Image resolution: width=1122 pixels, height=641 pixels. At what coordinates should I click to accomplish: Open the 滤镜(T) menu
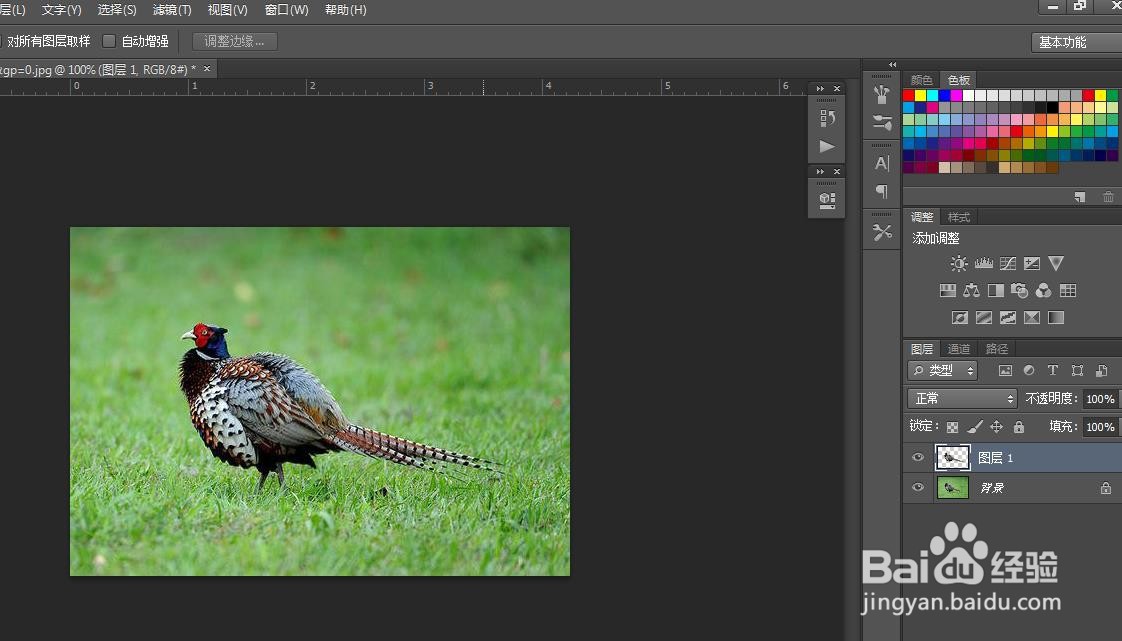pos(172,10)
